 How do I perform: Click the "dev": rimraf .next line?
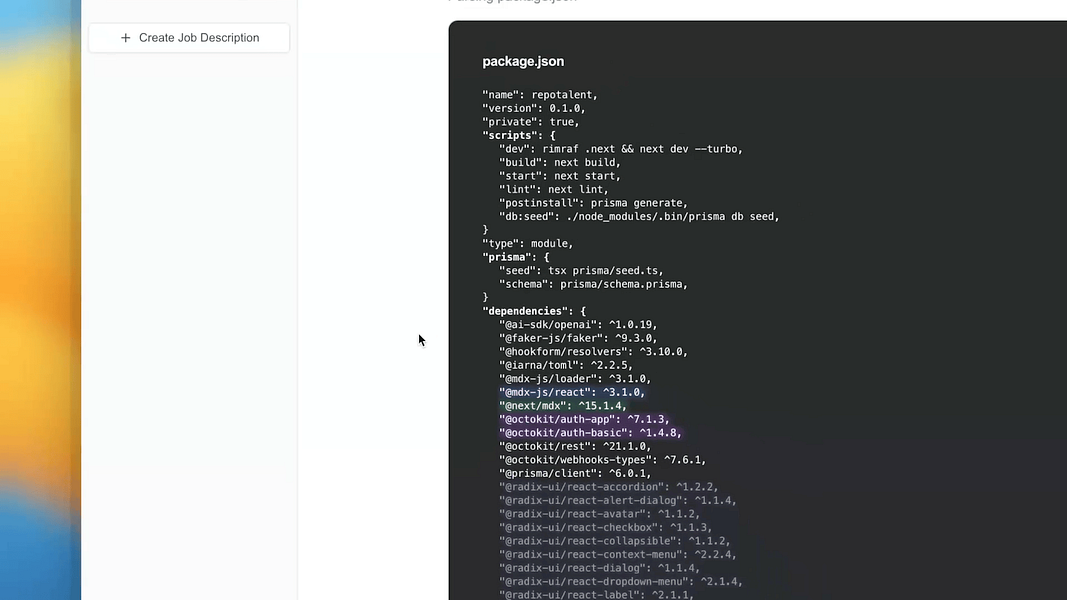[621, 149]
